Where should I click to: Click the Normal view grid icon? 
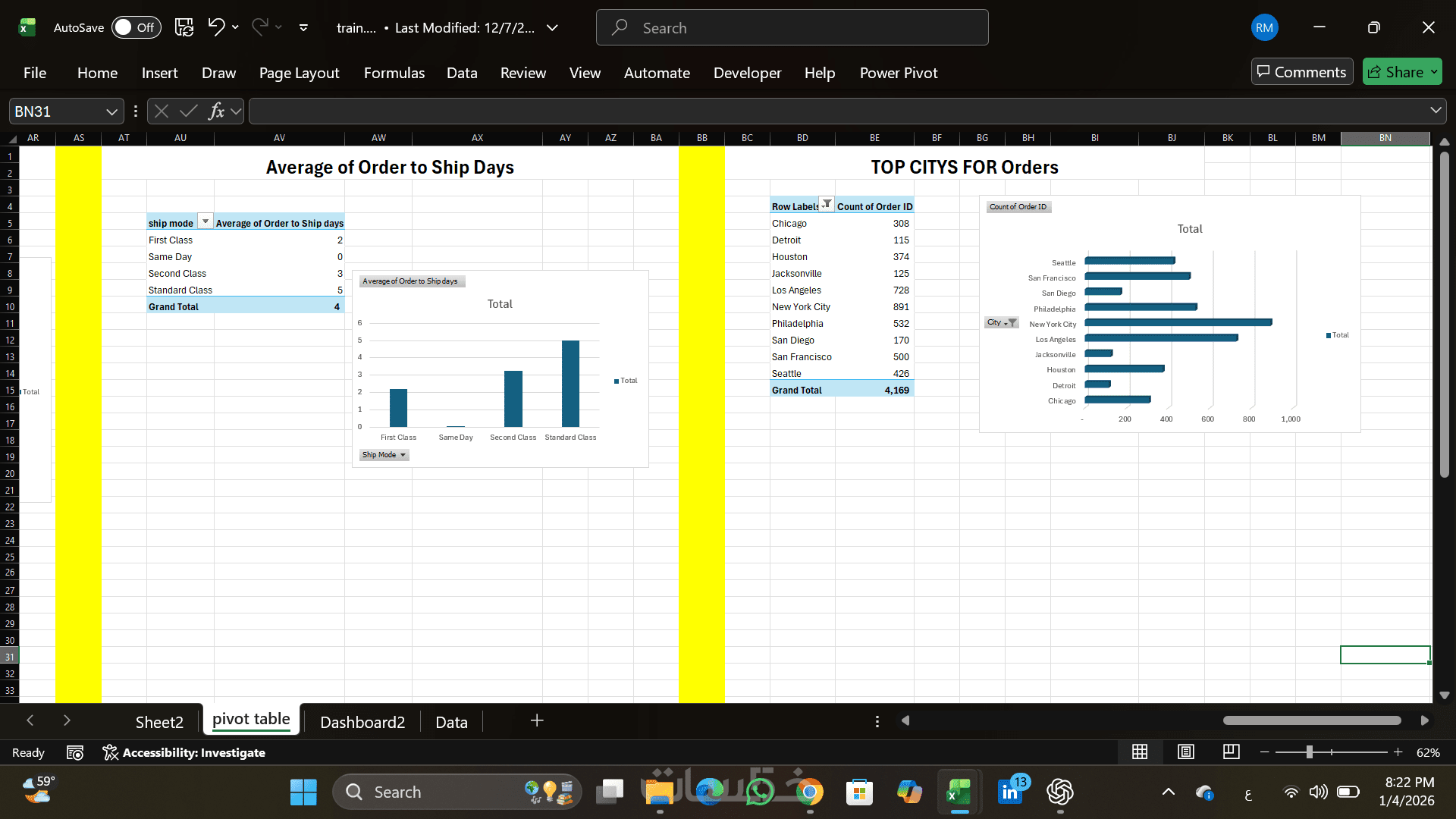point(1139,752)
